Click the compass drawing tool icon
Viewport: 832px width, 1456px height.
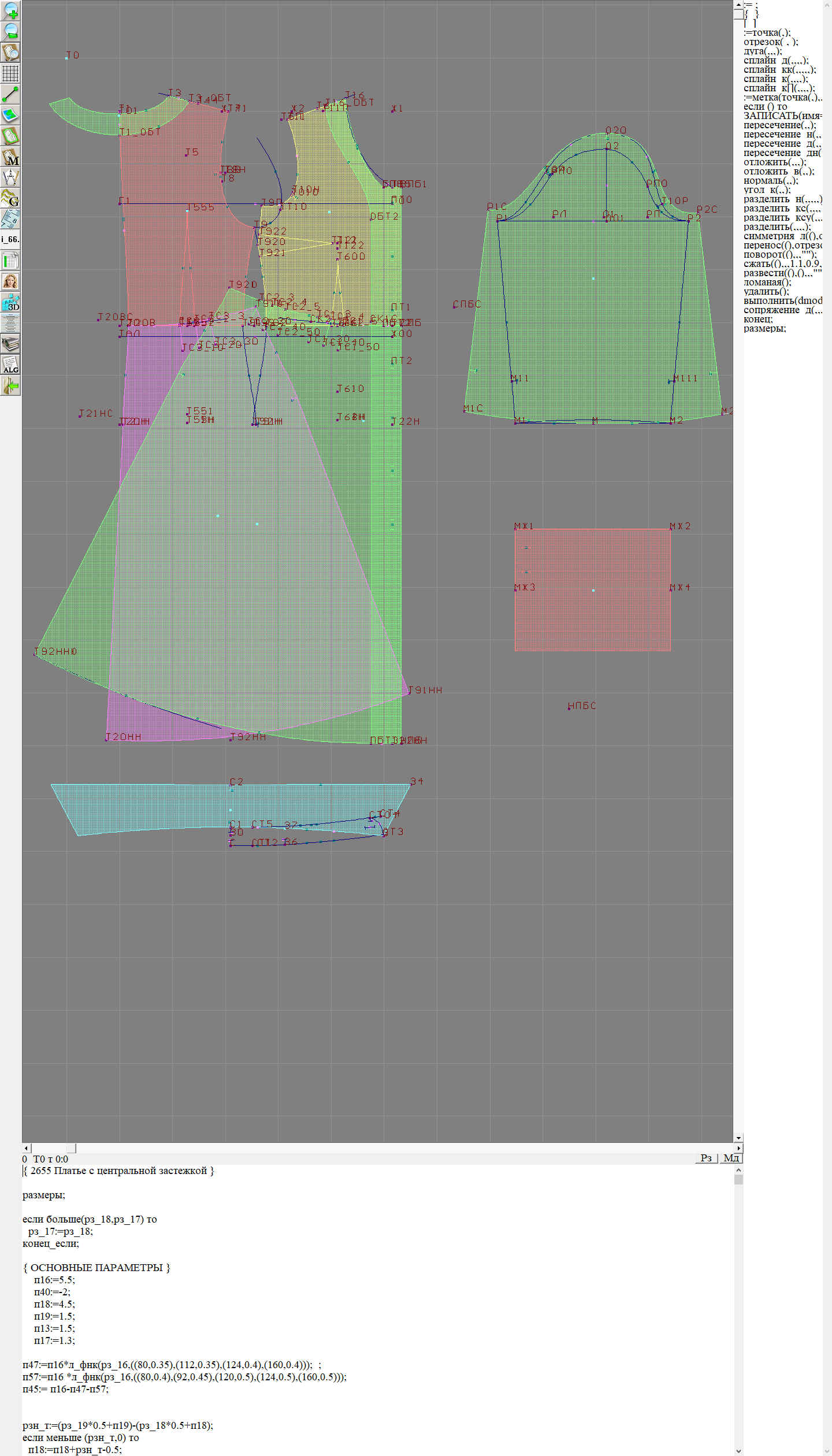pos(10,177)
